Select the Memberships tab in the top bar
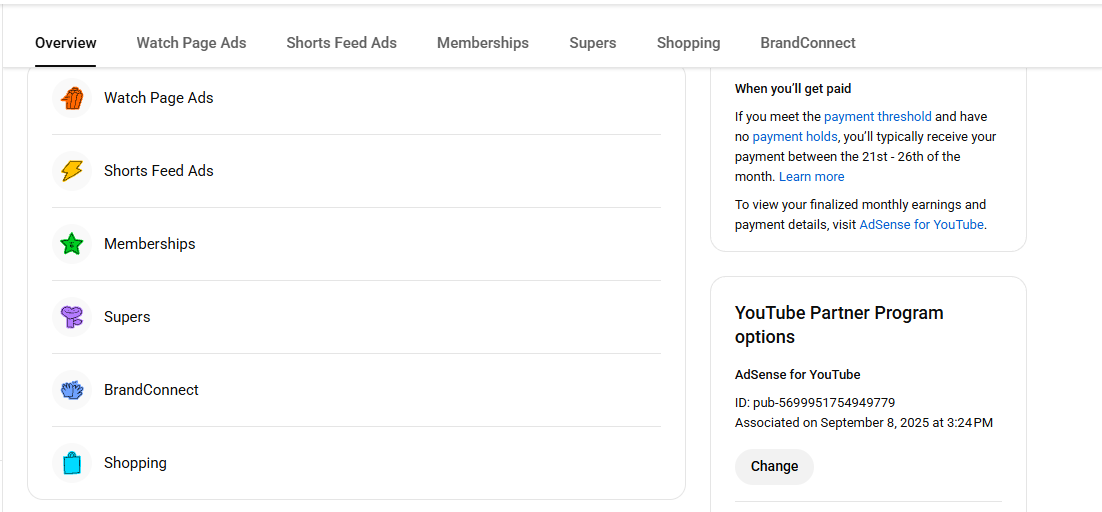 click(x=483, y=43)
